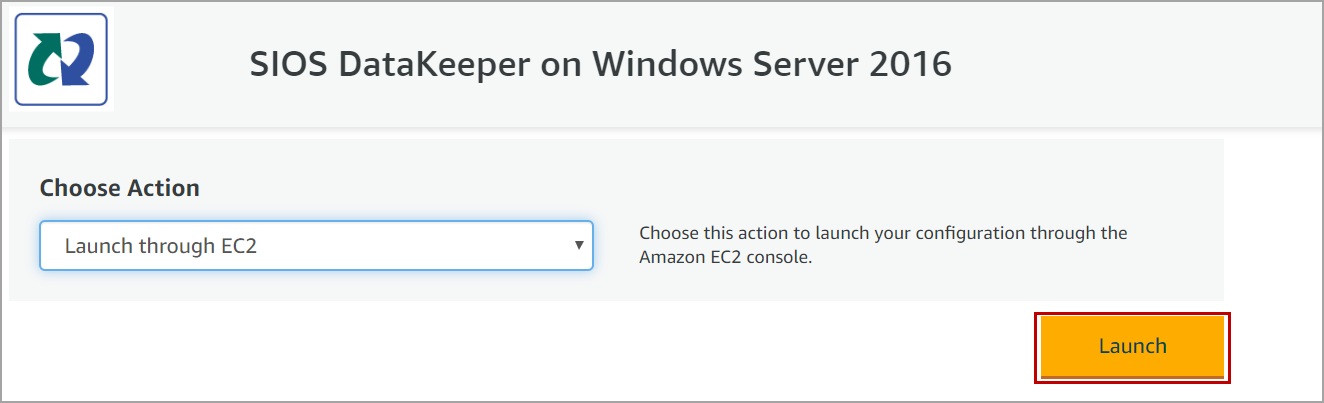Click the word 'Launch' inside the dropdown field

point(95,245)
